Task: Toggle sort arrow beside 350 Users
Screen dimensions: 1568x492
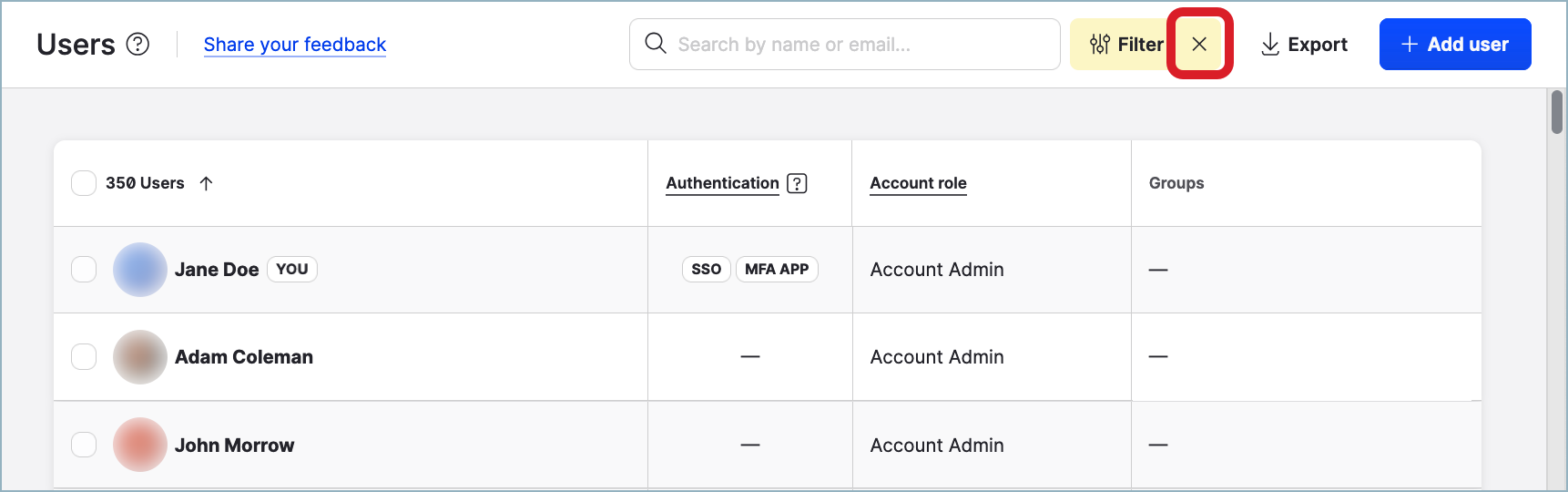Action: (207, 183)
